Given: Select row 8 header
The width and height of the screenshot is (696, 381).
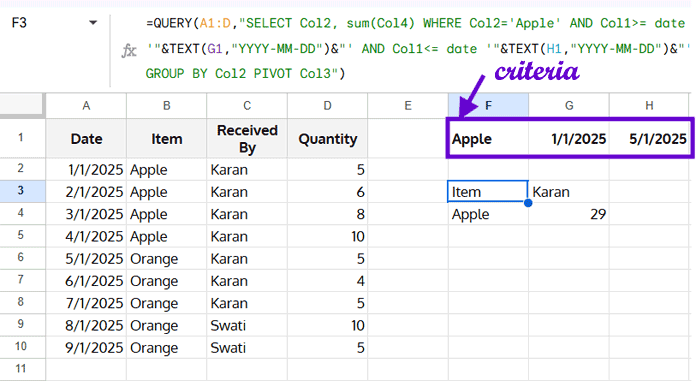Looking at the screenshot, I should (x=22, y=302).
